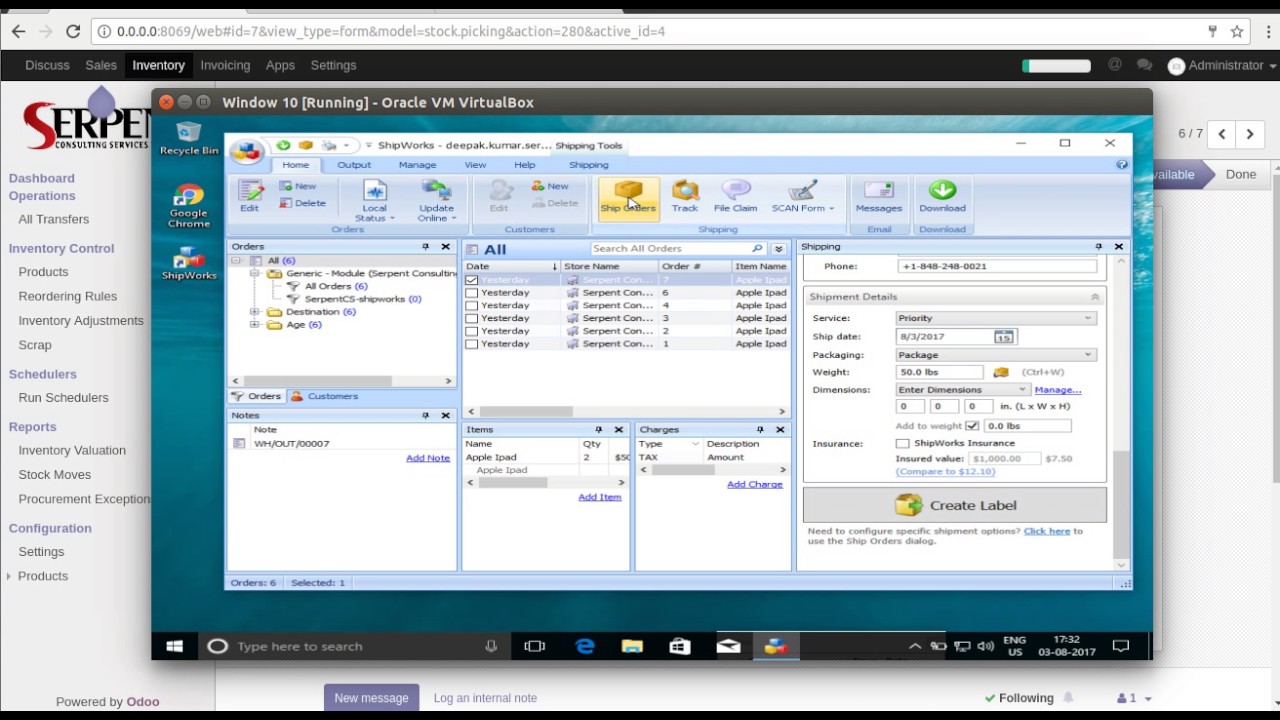
Task: Select the All Orders (6) filter
Action: click(x=335, y=286)
